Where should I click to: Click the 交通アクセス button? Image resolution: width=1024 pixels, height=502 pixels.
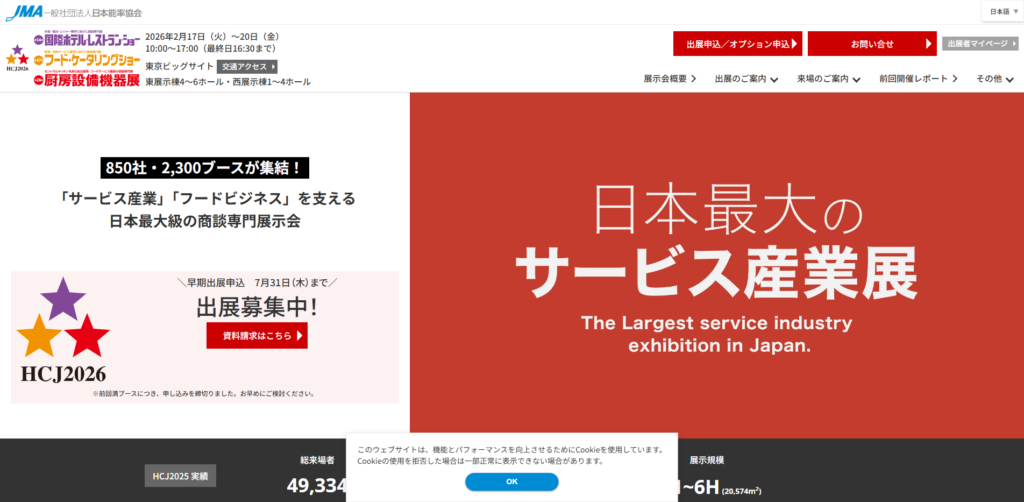tap(247, 66)
